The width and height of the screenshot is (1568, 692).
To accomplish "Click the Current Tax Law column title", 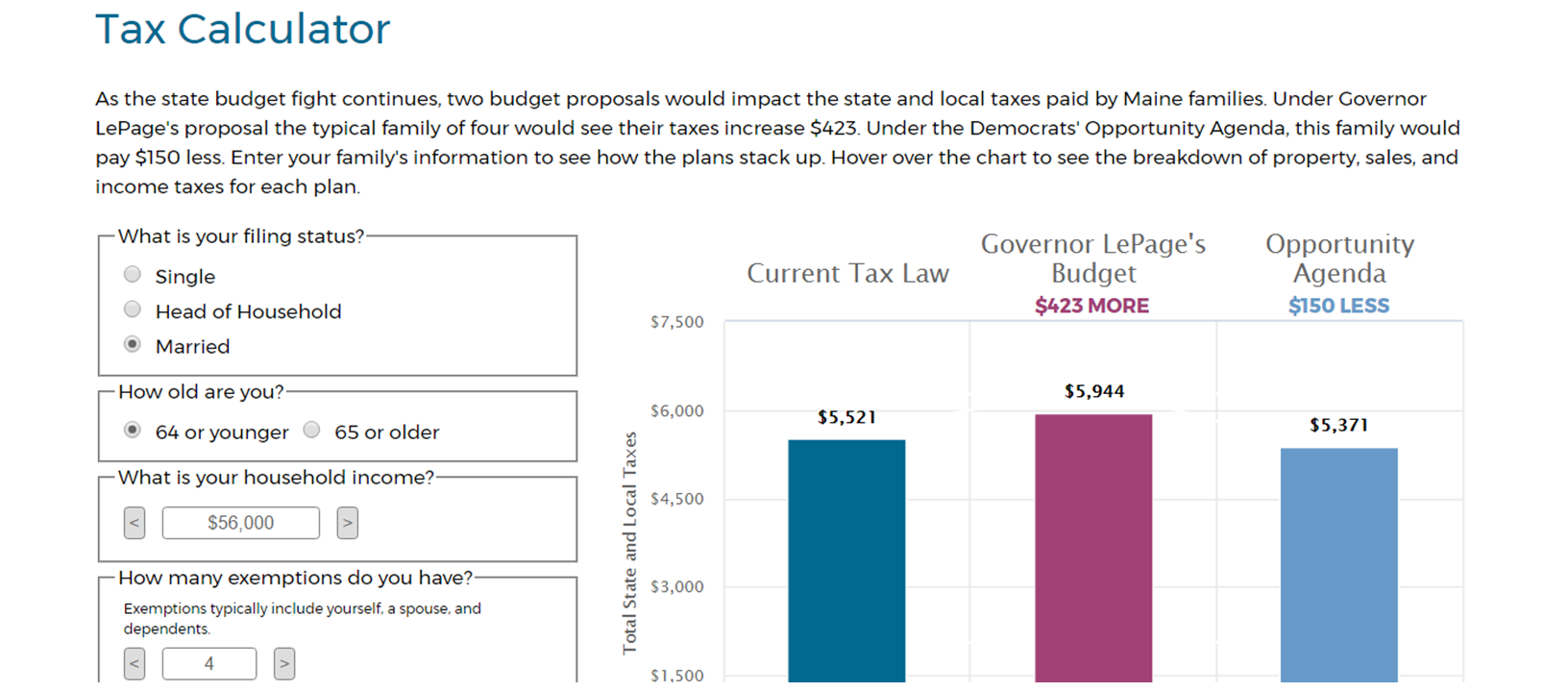I will pos(848,274).
